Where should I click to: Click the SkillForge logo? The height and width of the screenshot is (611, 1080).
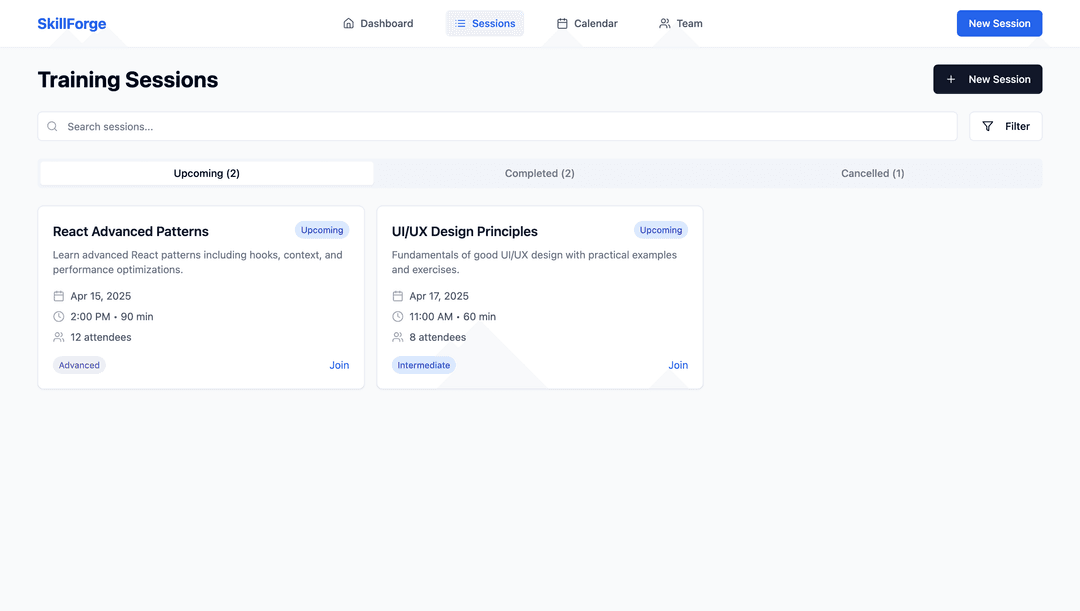coord(71,24)
